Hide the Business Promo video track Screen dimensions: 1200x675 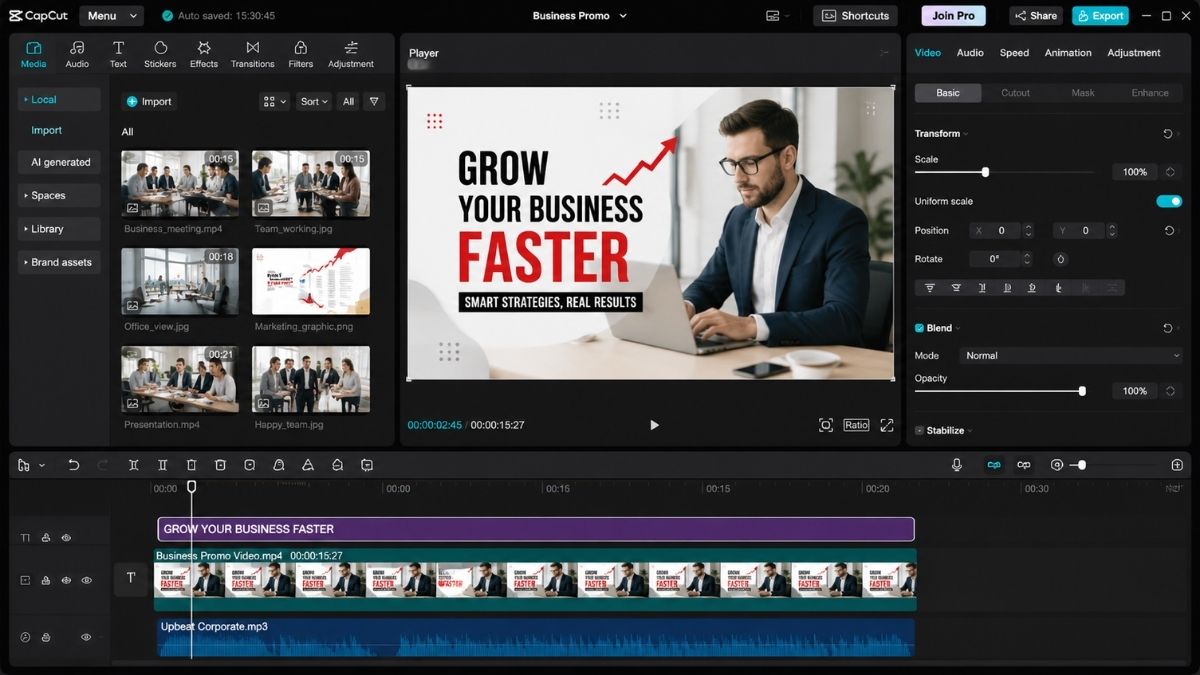(86, 580)
